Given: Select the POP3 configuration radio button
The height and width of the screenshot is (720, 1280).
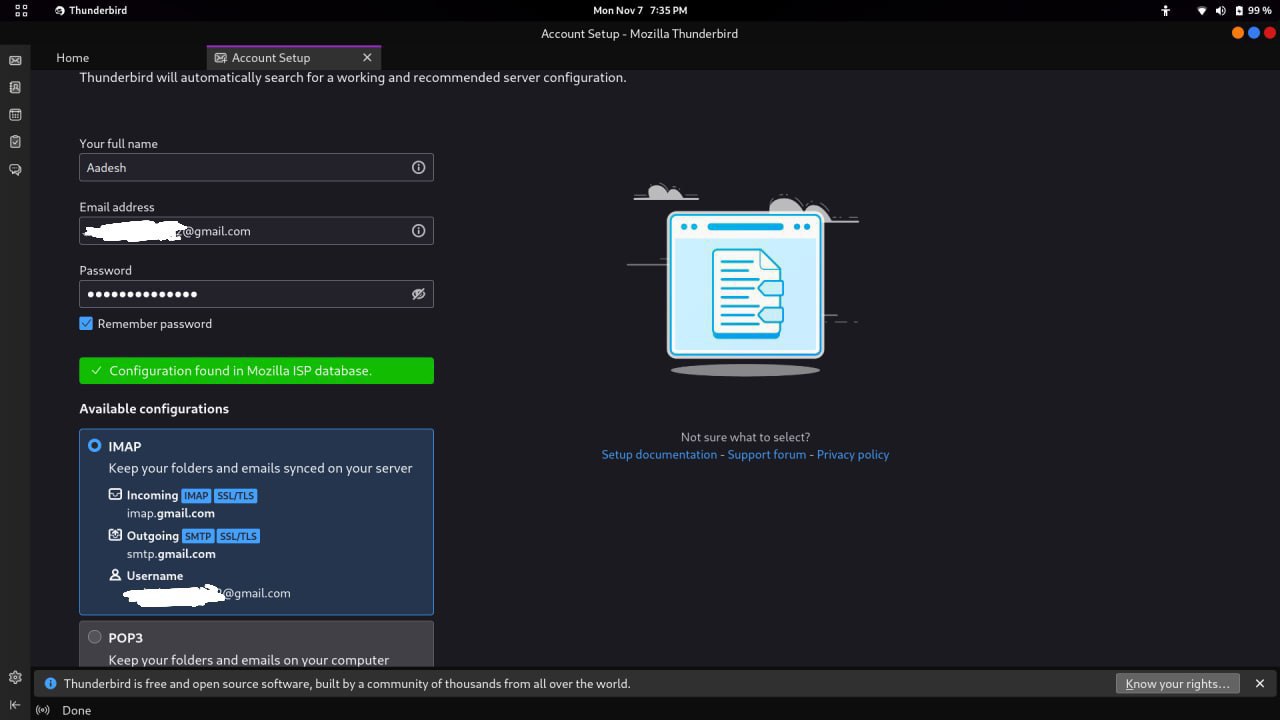Looking at the screenshot, I should pyautogui.click(x=94, y=637).
